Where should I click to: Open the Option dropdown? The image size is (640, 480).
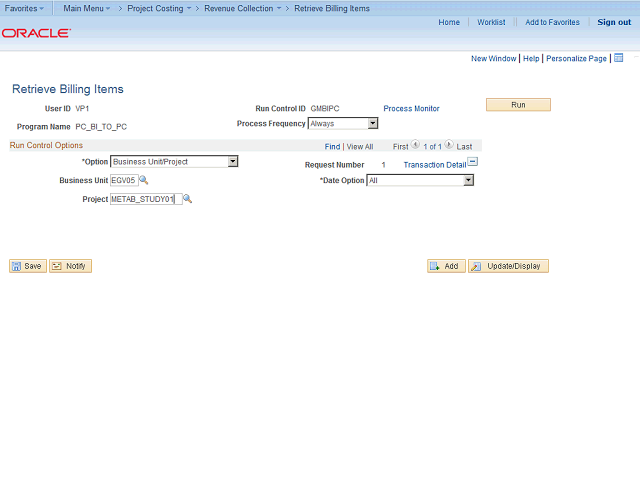tap(174, 162)
